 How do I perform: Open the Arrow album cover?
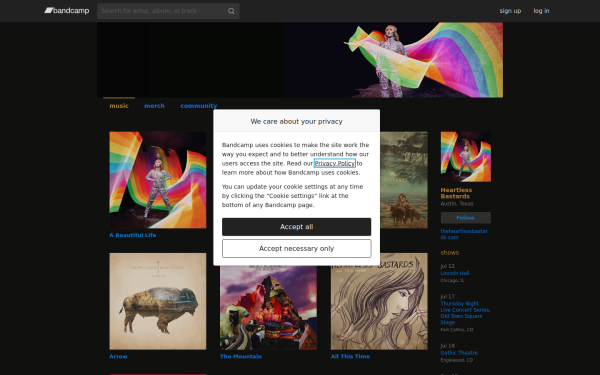(158, 301)
